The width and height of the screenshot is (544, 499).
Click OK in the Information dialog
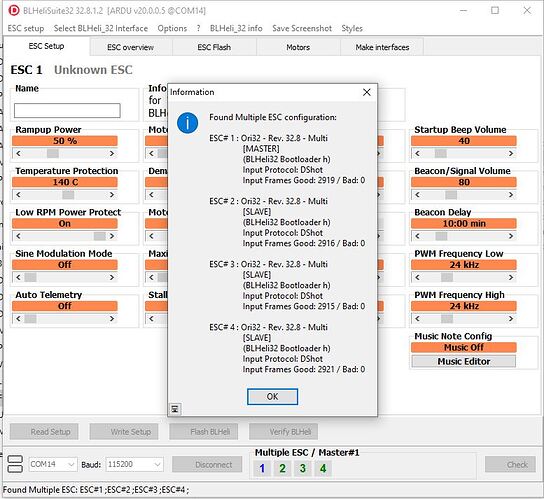tap(272, 396)
